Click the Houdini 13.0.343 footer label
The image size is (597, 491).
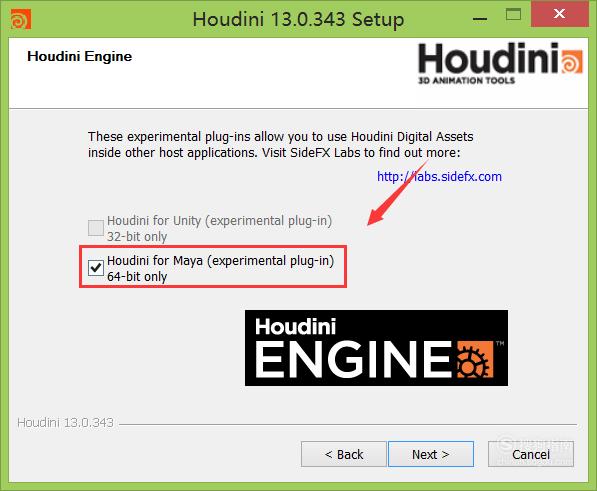pyautogui.click(x=65, y=422)
